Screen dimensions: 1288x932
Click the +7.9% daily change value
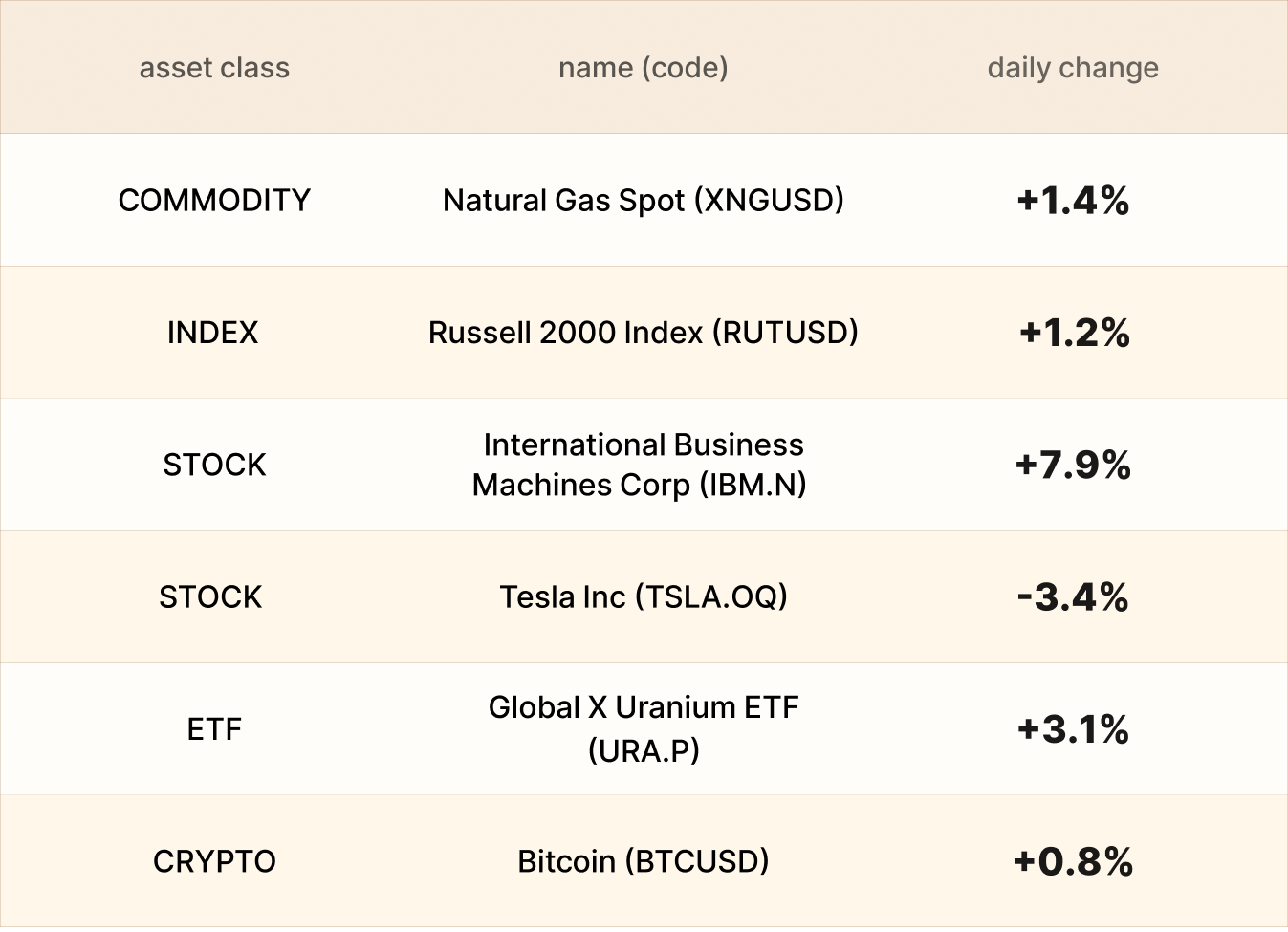1073,465
